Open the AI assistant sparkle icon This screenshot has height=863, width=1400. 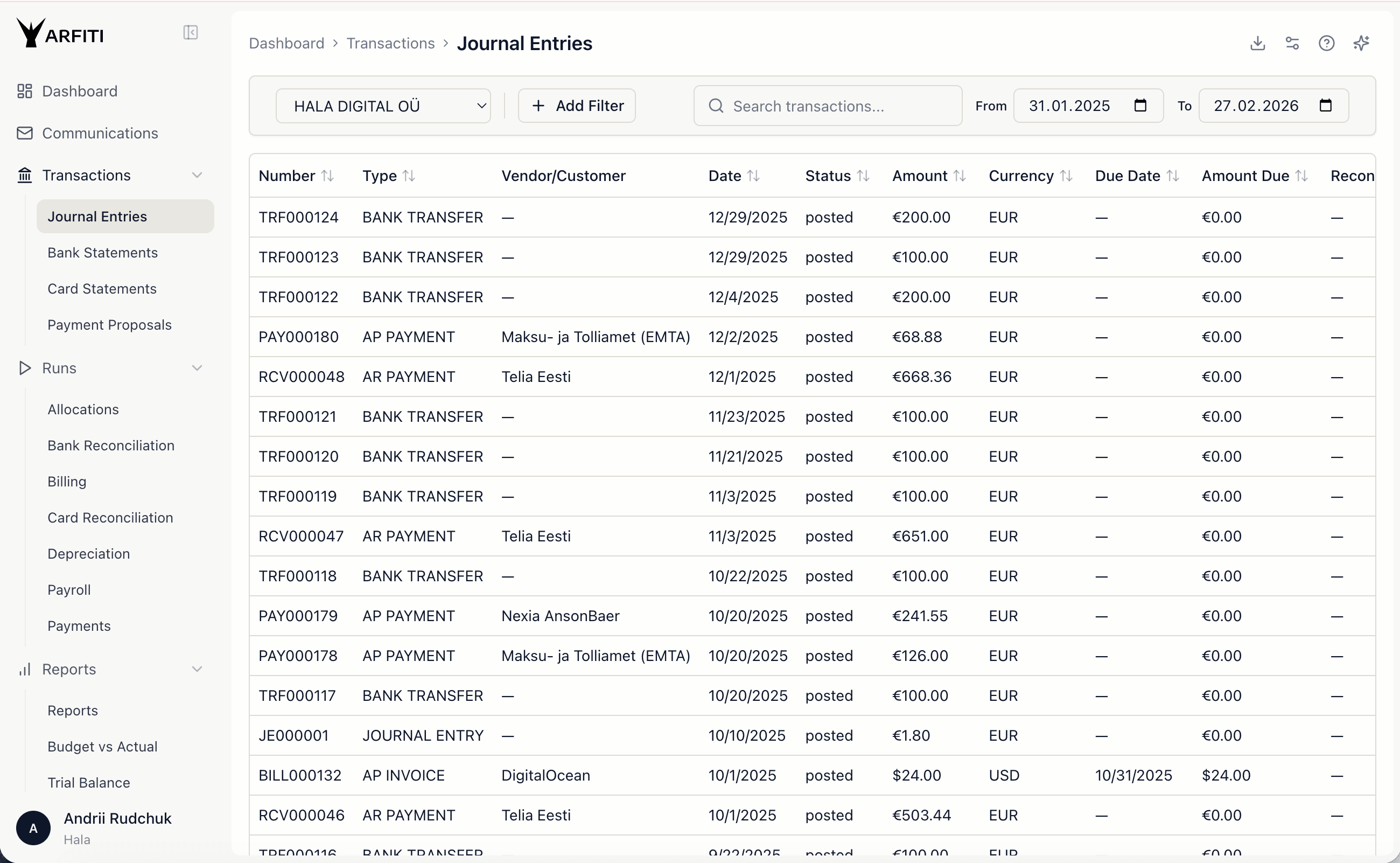click(1362, 43)
